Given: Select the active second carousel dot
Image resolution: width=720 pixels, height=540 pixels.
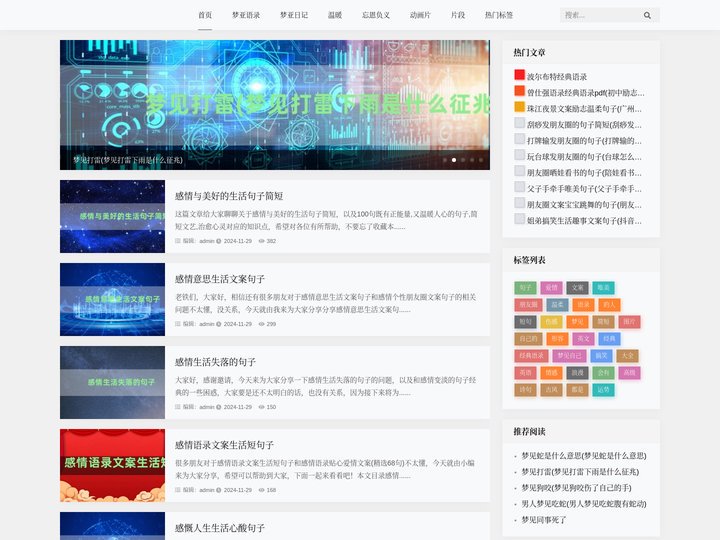Looking at the screenshot, I should (x=454, y=160).
